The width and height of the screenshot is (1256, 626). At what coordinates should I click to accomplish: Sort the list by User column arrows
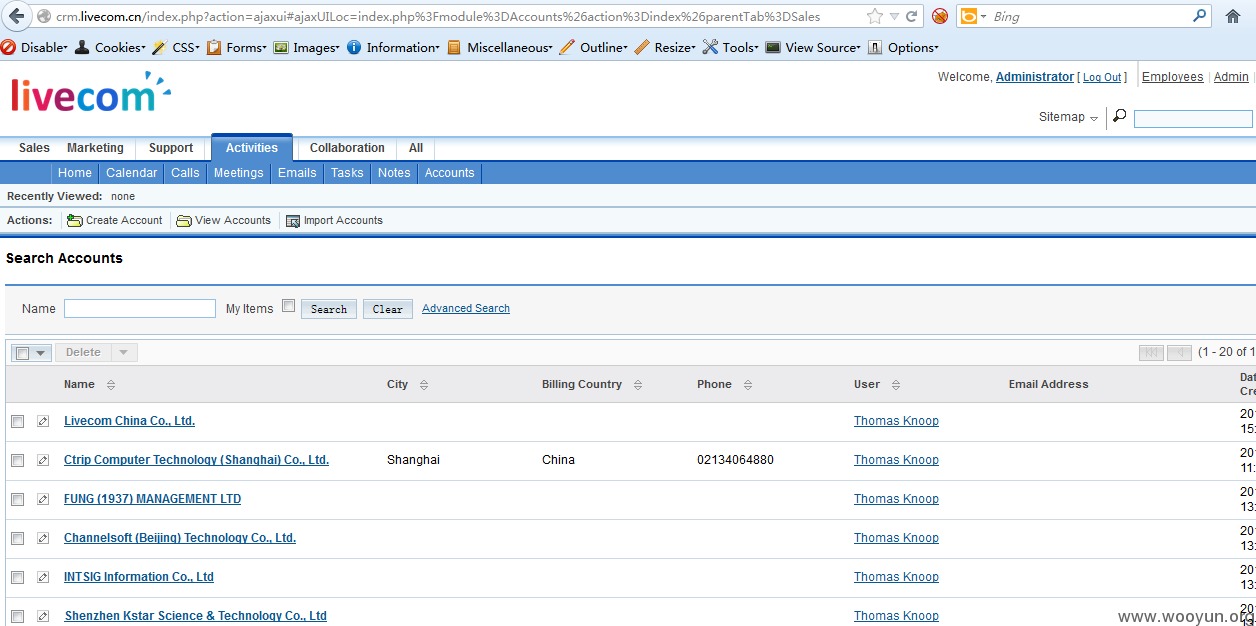pos(896,385)
